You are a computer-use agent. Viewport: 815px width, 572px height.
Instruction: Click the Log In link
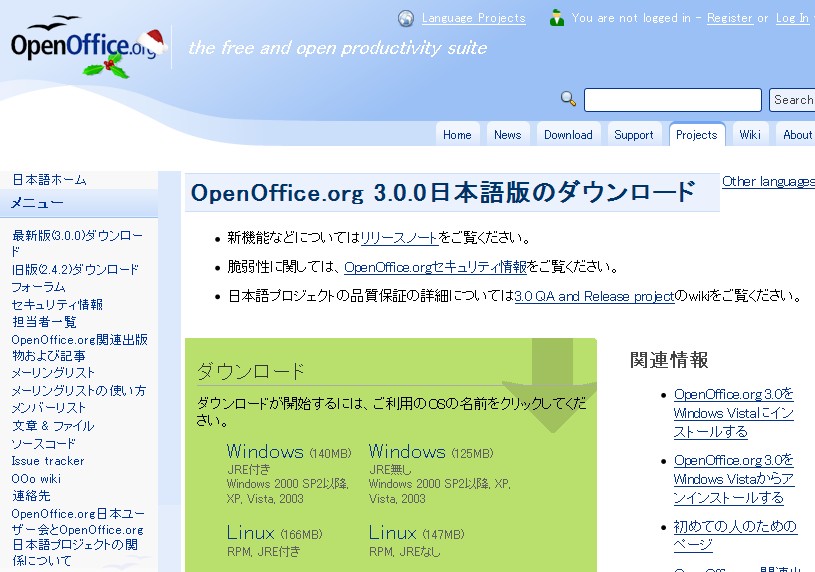click(x=792, y=18)
